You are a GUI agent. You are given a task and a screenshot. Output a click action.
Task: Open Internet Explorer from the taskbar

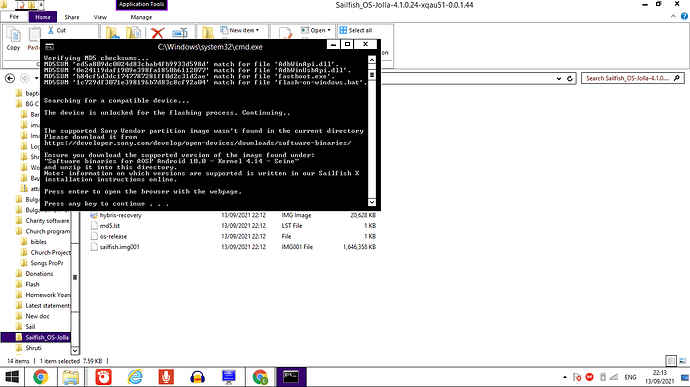coord(135,377)
